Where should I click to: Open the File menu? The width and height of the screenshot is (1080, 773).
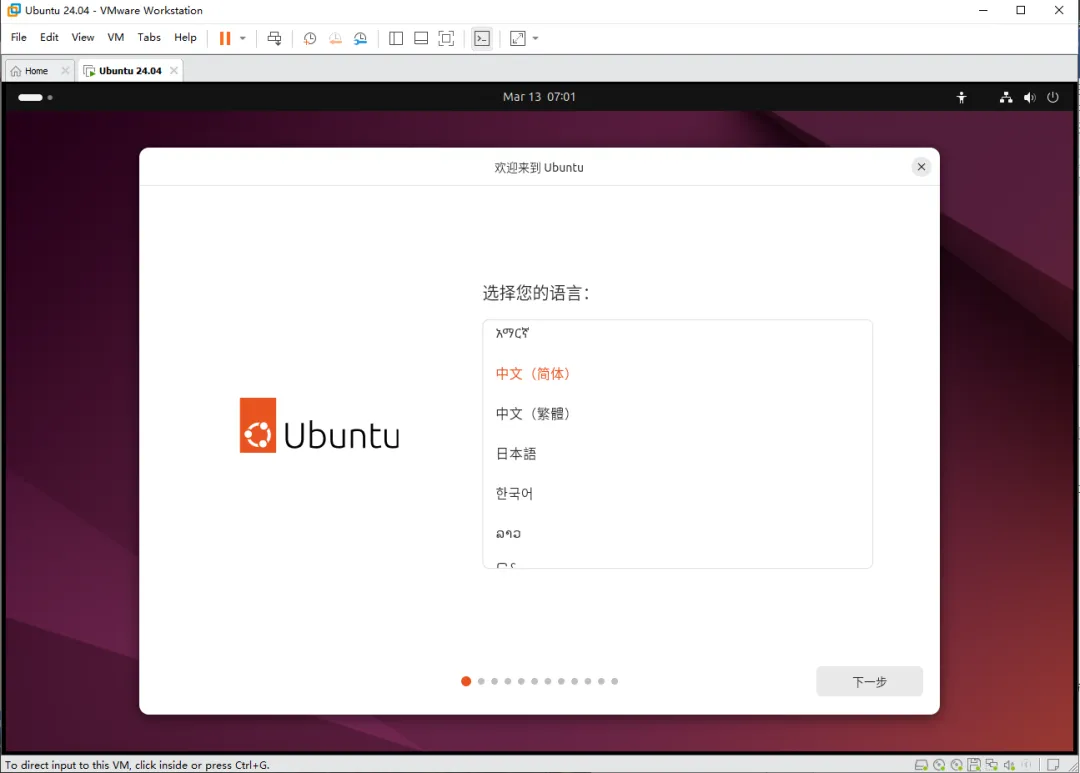point(19,37)
